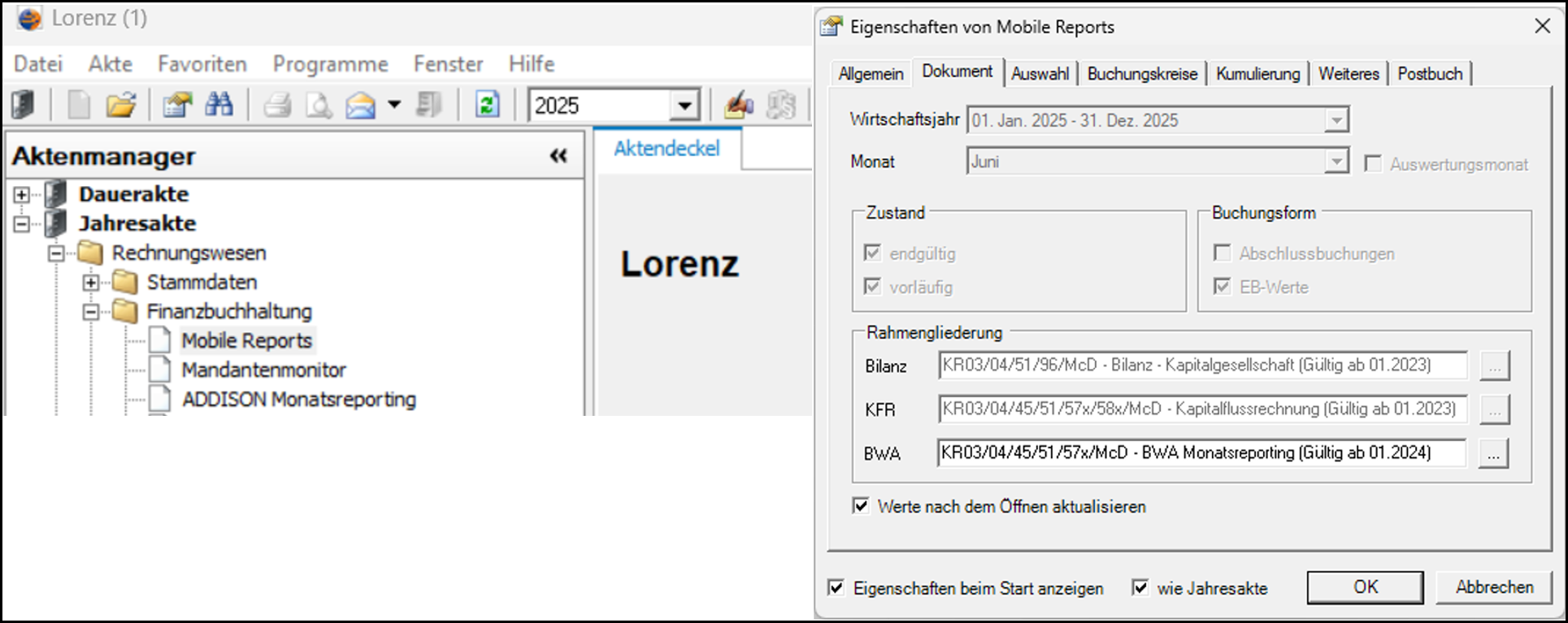Select the Dauerakte binder item
The image size is (1568, 623).
point(133,194)
